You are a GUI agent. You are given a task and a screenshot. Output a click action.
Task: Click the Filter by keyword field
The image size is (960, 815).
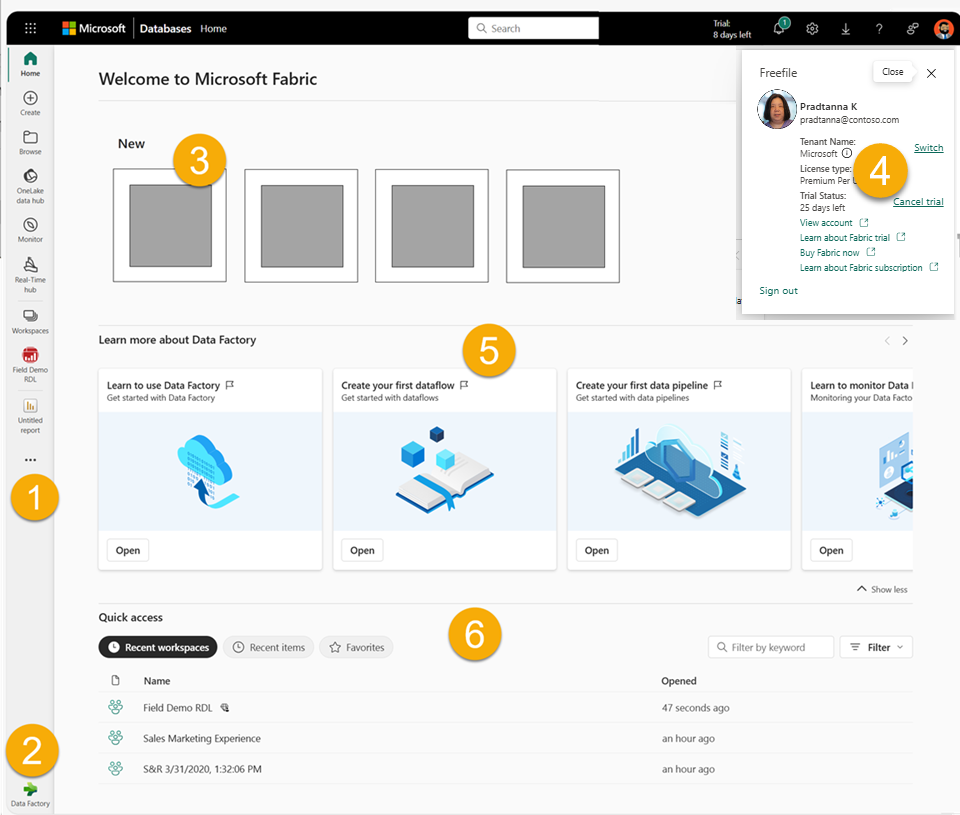coord(771,647)
